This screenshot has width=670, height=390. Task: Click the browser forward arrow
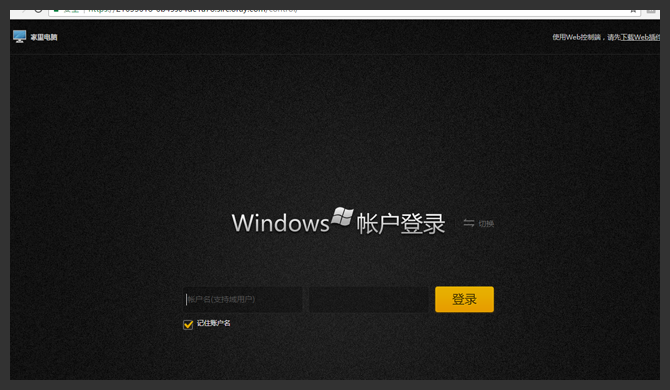point(24,11)
